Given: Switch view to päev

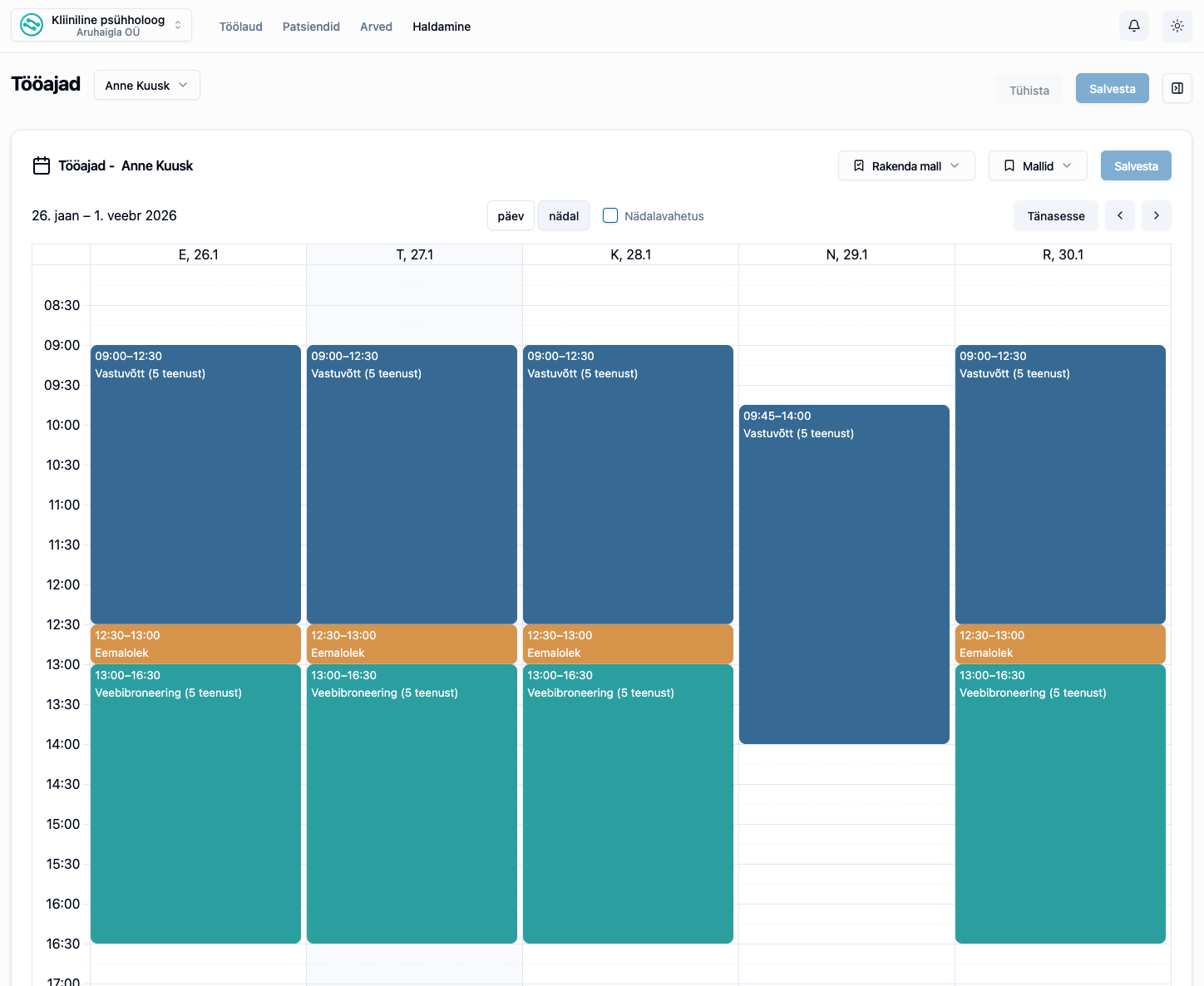Looking at the screenshot, I should (511, 215).
